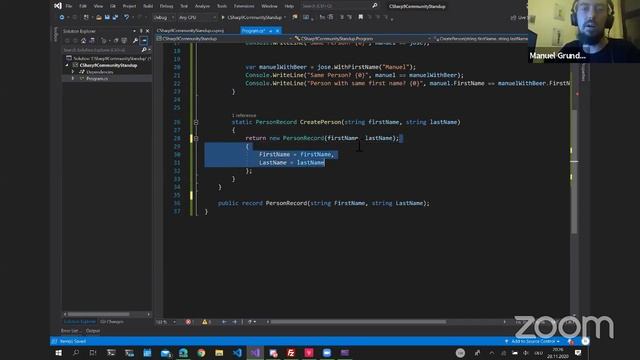Image resolution: width=640 pixels, height=360 pixels.
Task: Click collapse all icon in Solution Explorer
Action: pos(116,40)
